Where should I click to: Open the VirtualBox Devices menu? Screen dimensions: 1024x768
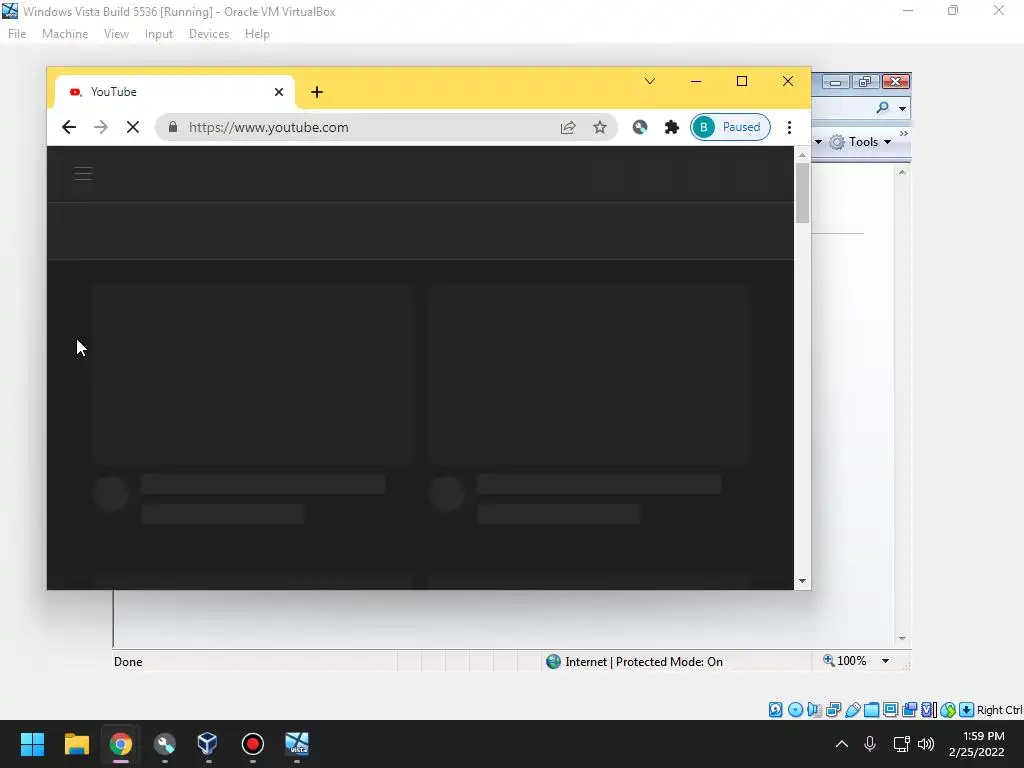pos(209,34)
